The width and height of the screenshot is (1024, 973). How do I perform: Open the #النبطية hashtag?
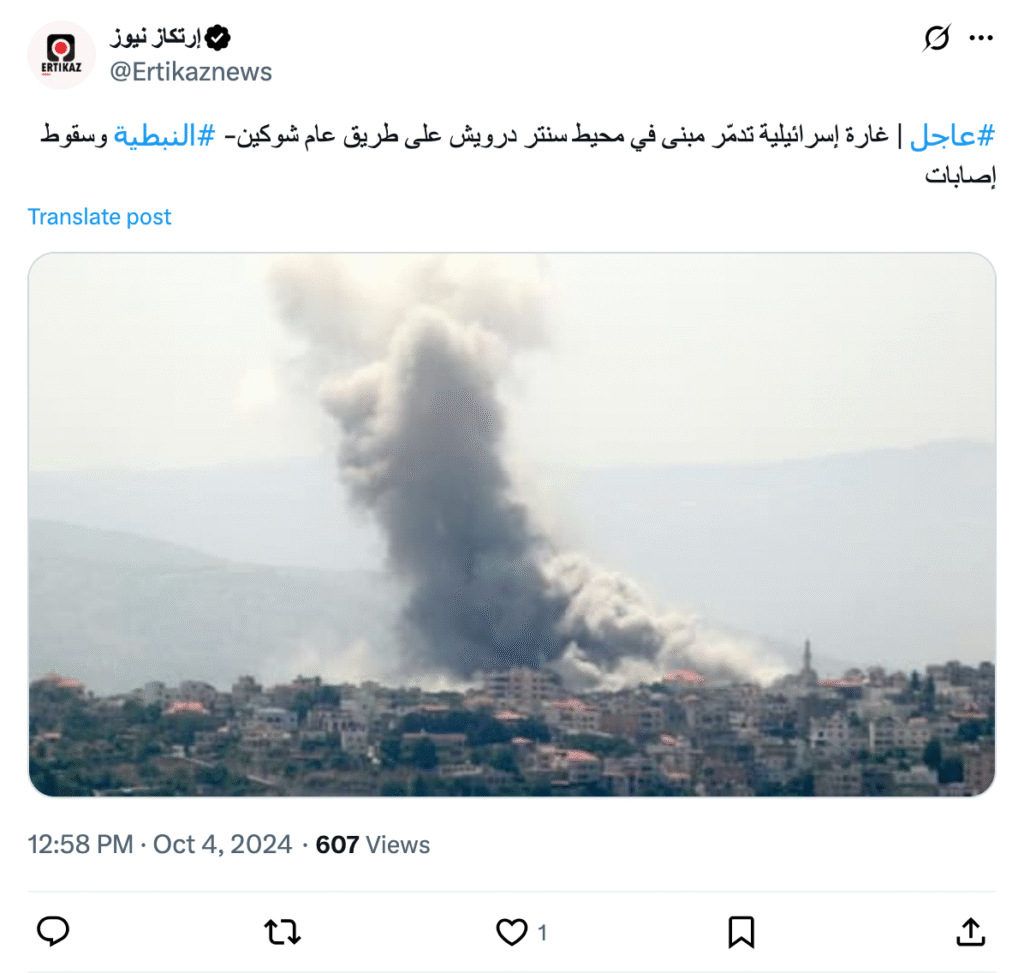[x=165, y=136]
